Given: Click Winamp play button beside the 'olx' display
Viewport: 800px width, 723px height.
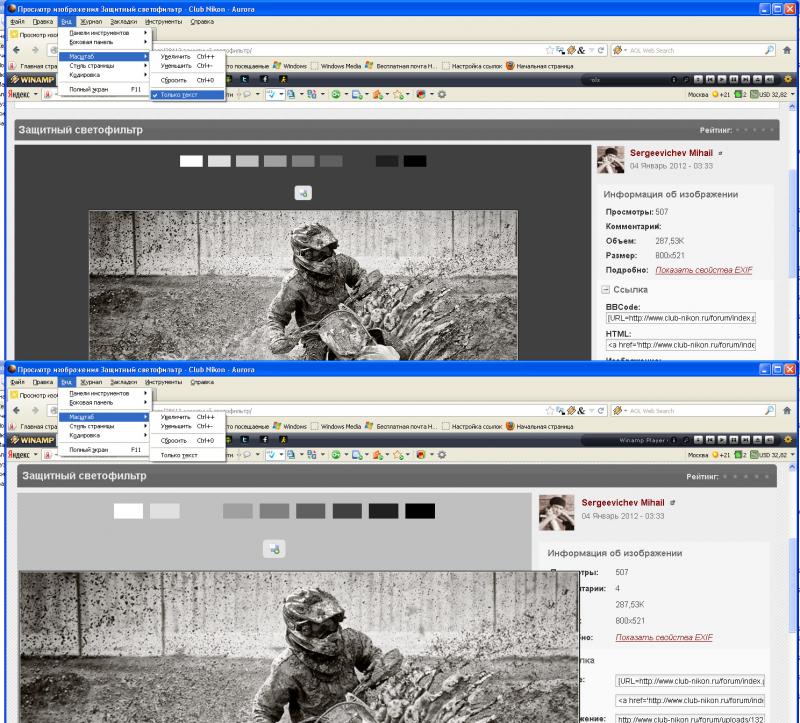Looking at the screenshot, I should coord(722,79).
